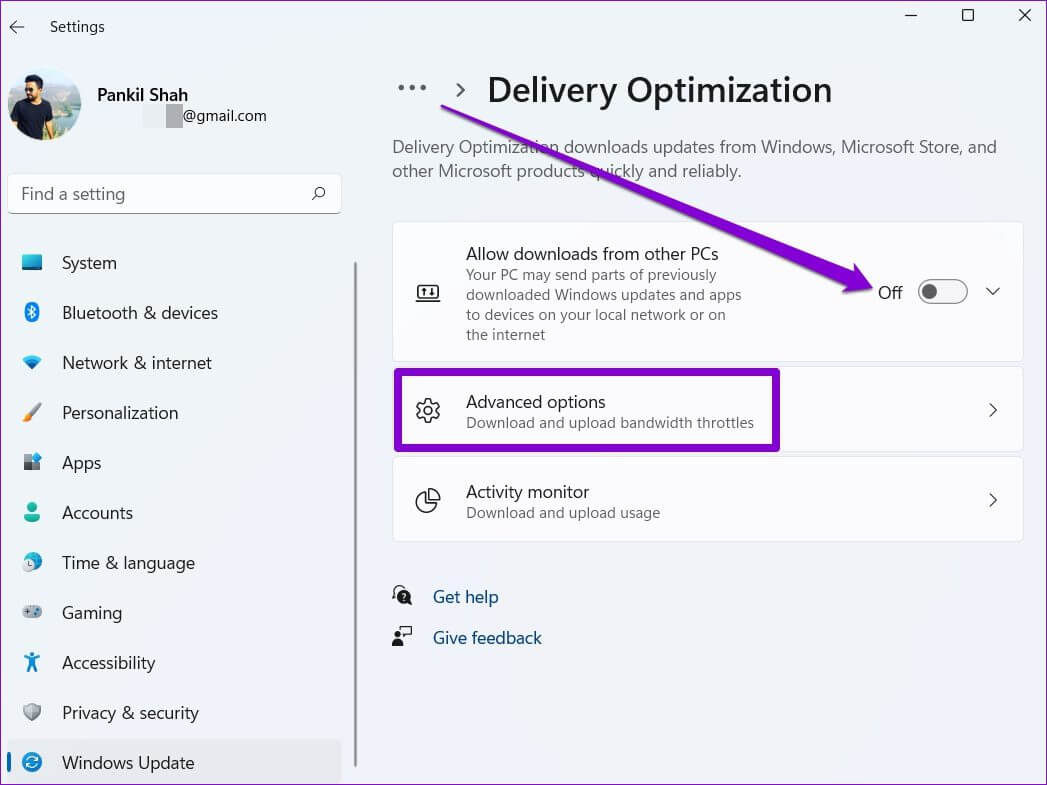Select Windows Update in sidebar
The height and width of the screenshot is (785, 1047).
point(174,762)
